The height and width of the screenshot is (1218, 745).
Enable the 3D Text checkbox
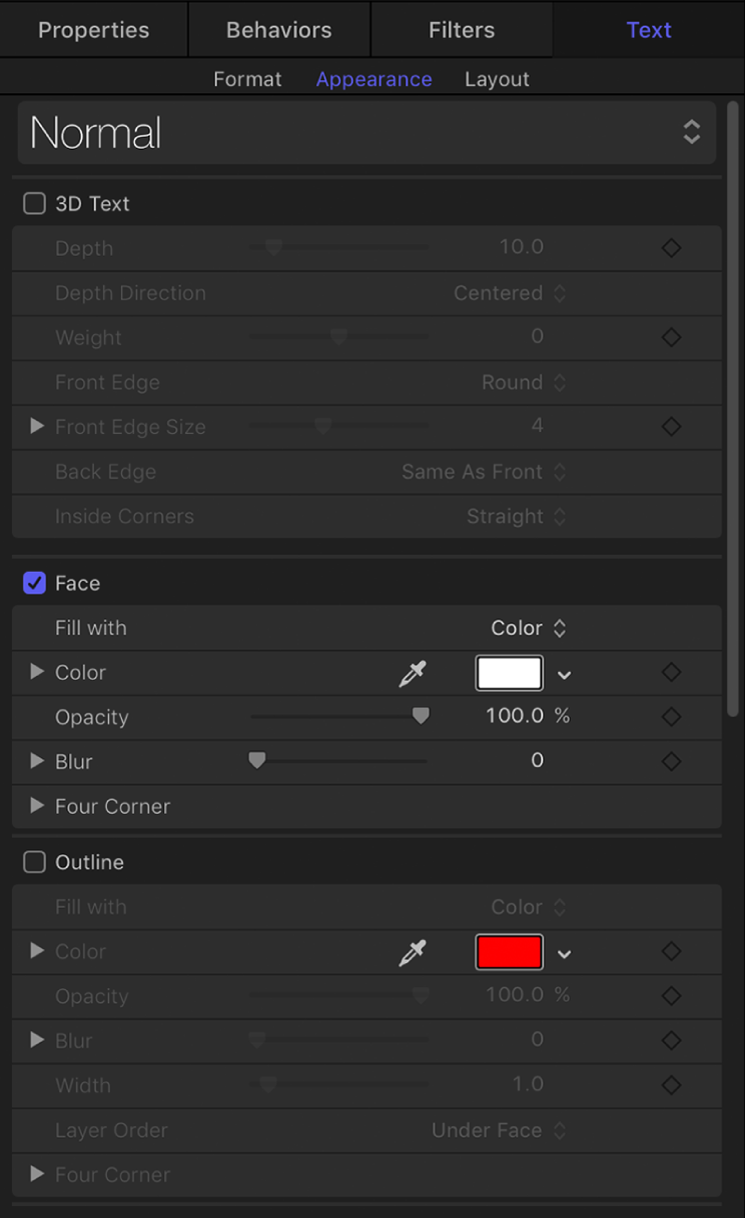35,204
